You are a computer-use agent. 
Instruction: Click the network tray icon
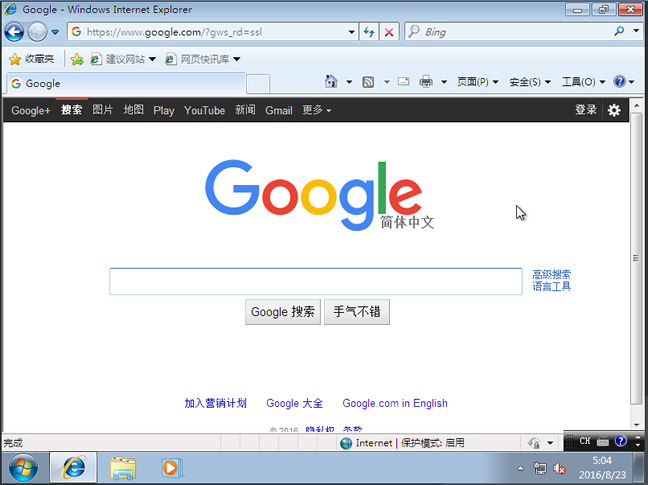[x=540, y=468]
